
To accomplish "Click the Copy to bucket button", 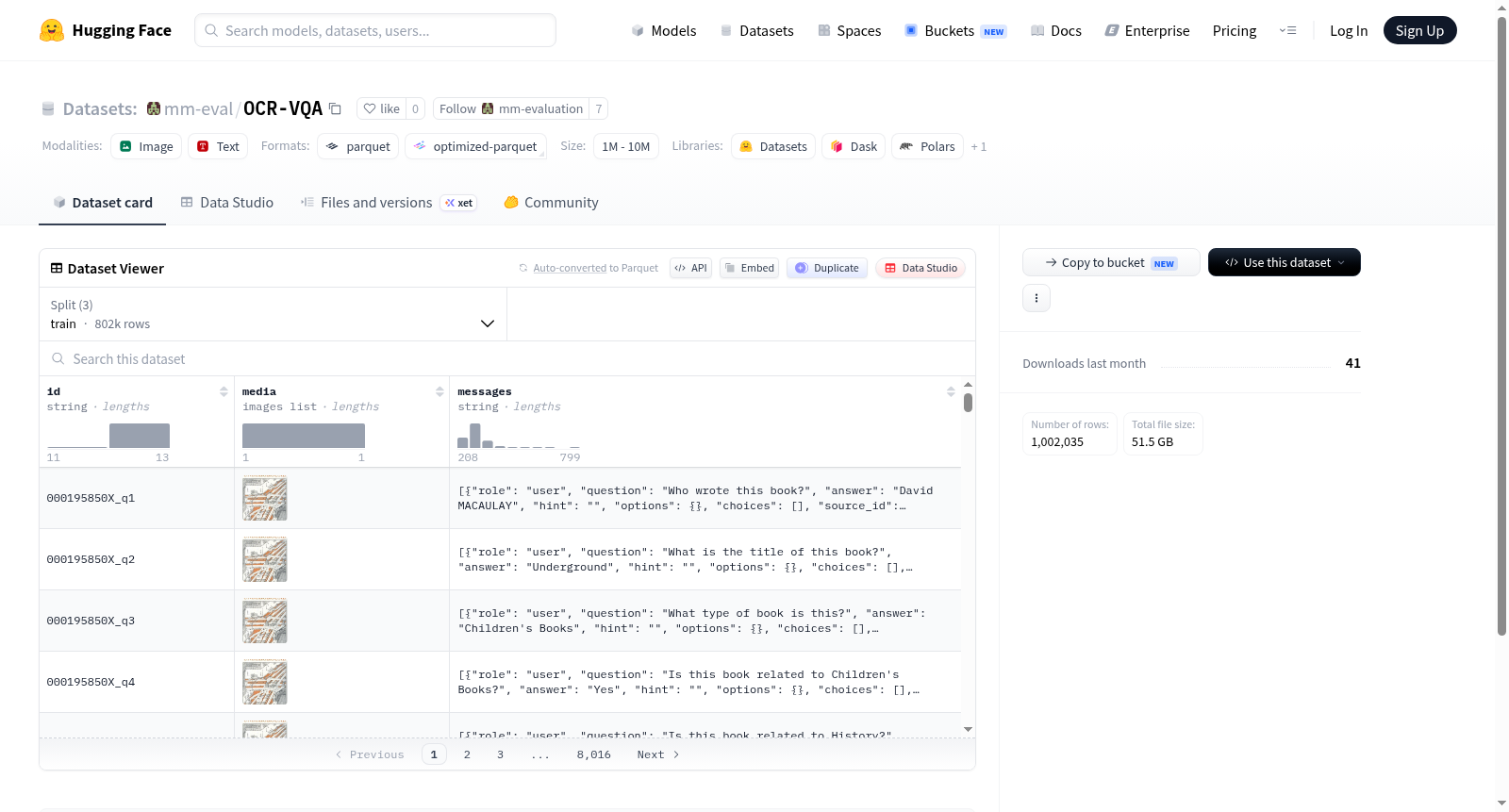I will tap(1111, 262).
